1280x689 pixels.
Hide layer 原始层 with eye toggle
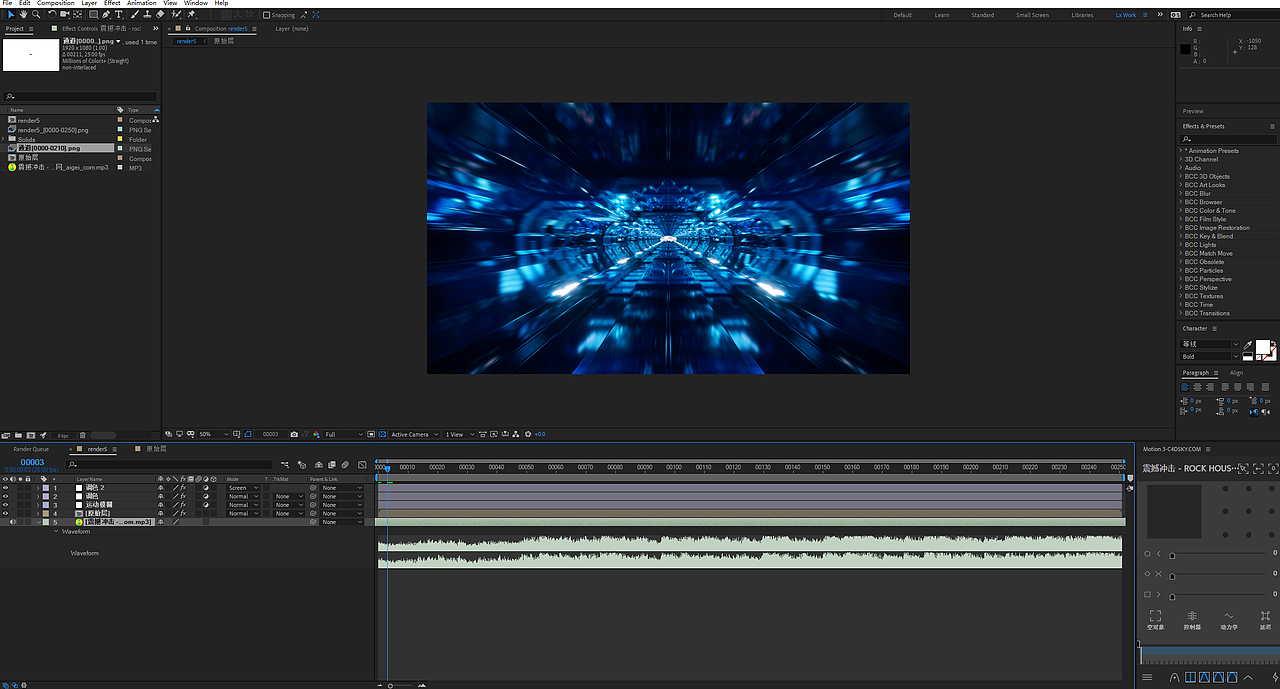coord(5,513)
